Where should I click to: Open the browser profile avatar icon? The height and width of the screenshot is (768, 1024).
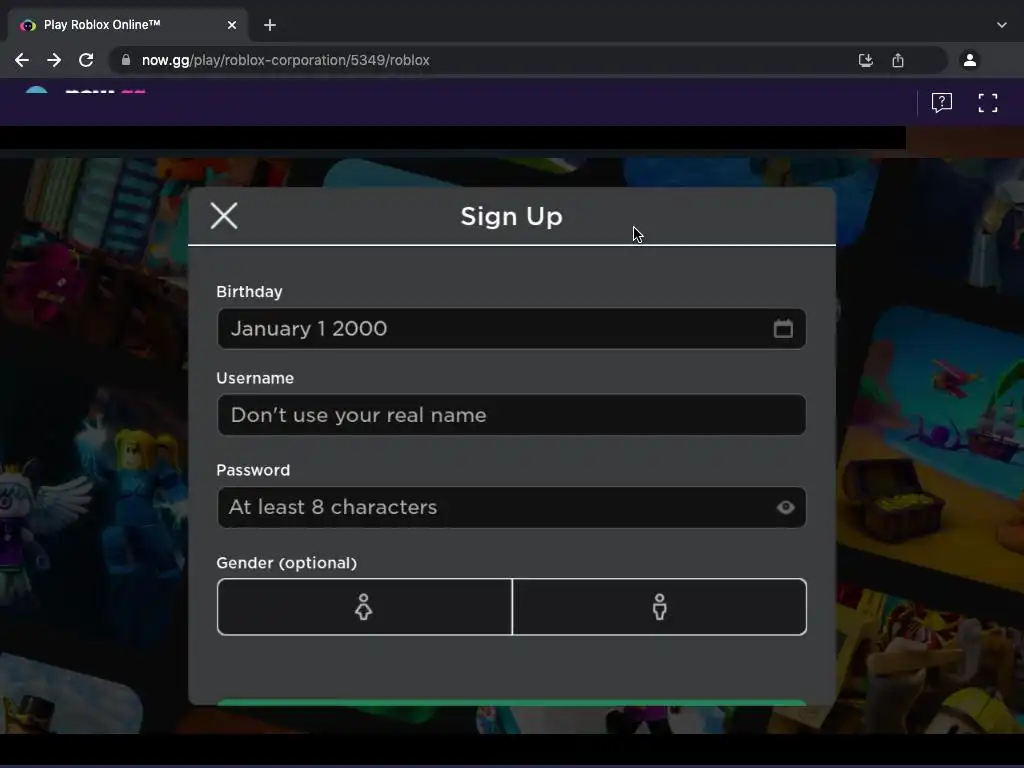pos(970,60)
